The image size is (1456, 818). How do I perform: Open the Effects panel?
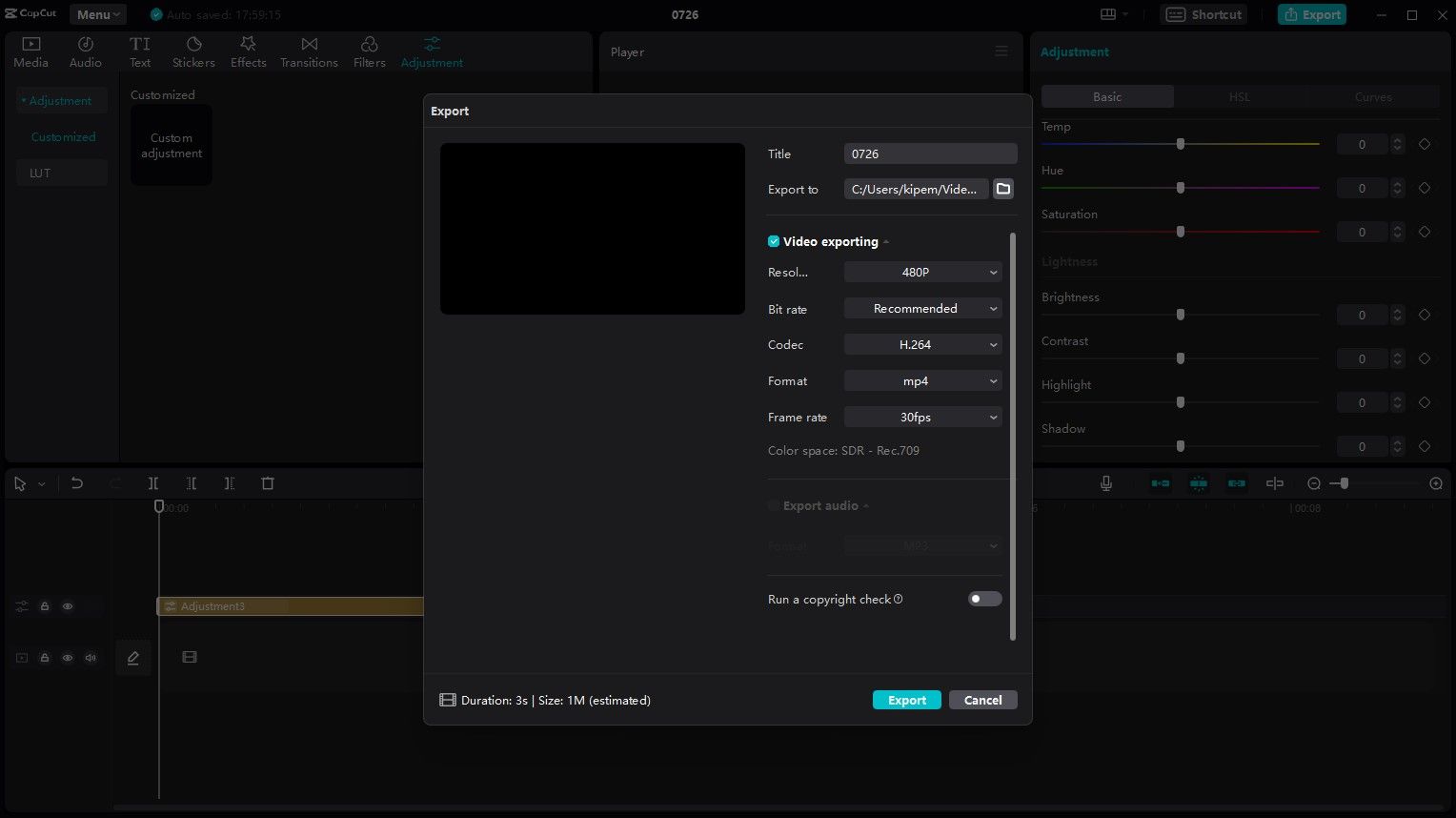point(248,51)
